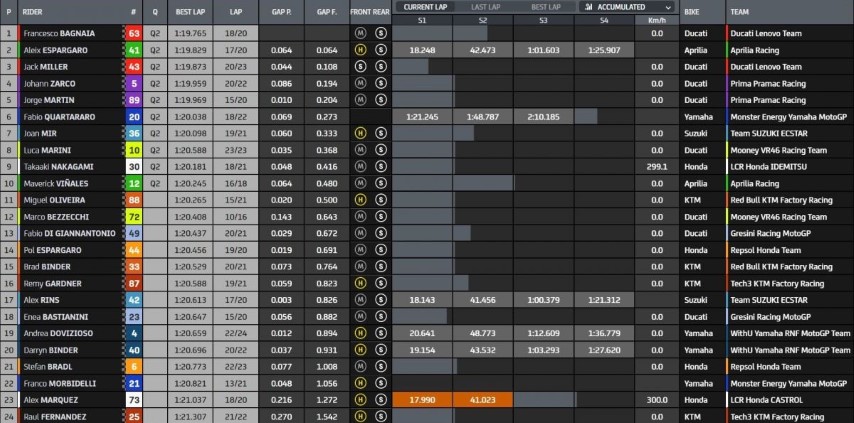Click the Km/h column header
The height and width of the screenshot is (423, 854).
[656, 19]
